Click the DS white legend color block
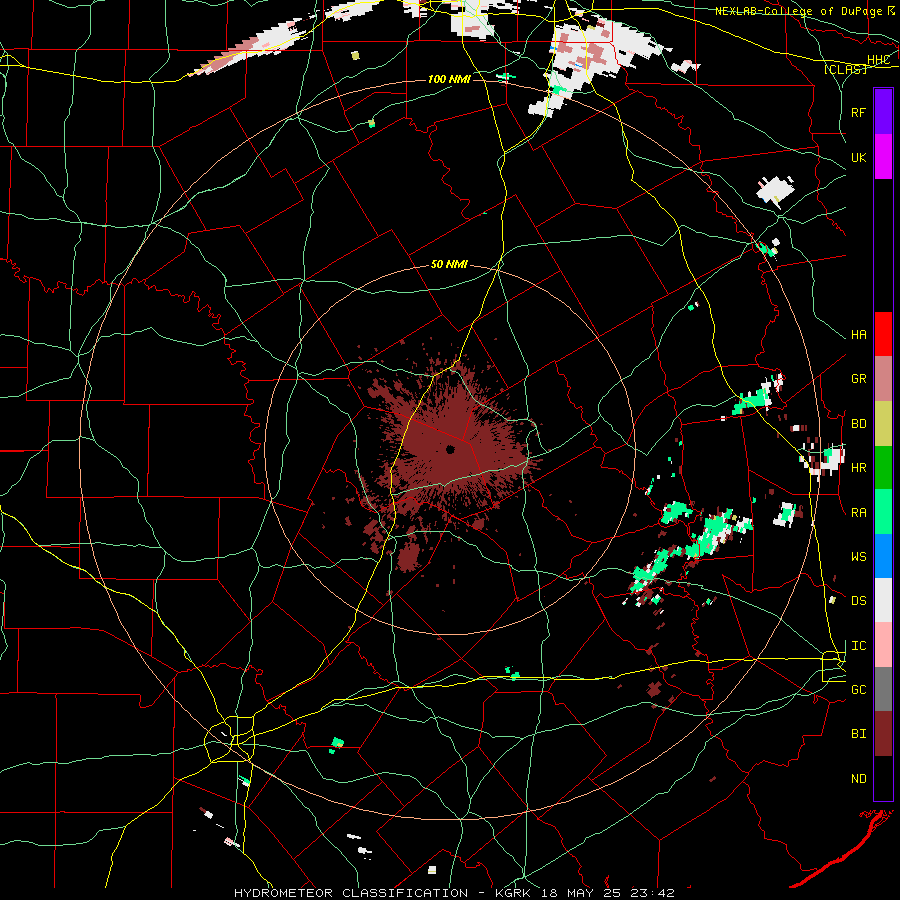900x900 pixels. coord(883,600)
